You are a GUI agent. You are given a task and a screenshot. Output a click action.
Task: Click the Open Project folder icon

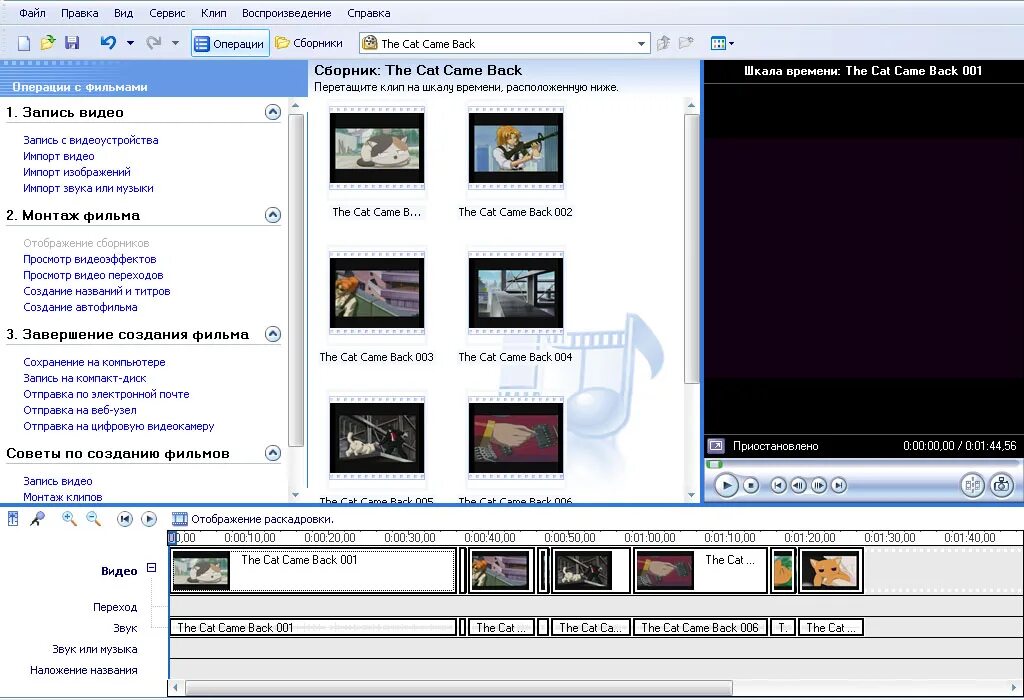tap(48, 43)
